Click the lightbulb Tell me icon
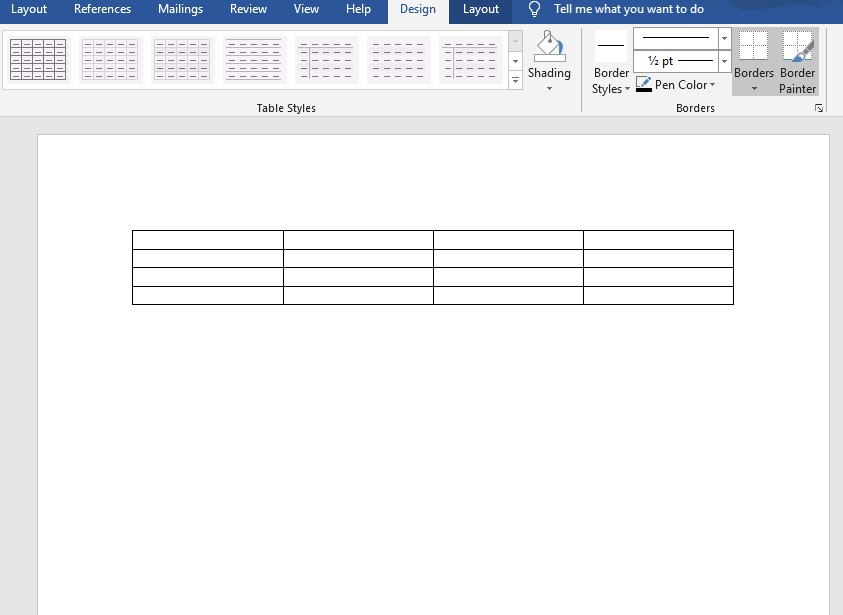This screenshot has width=843, height=615. 534,9
